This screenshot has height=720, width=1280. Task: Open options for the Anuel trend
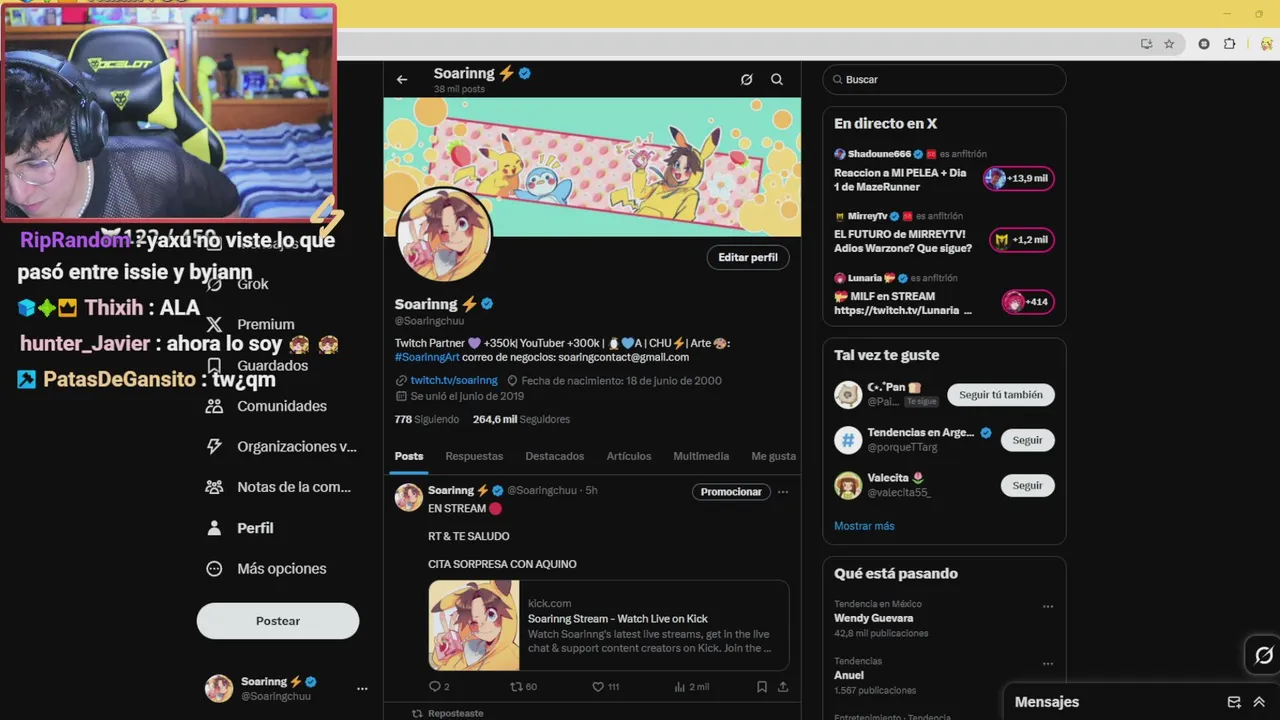1048,663
